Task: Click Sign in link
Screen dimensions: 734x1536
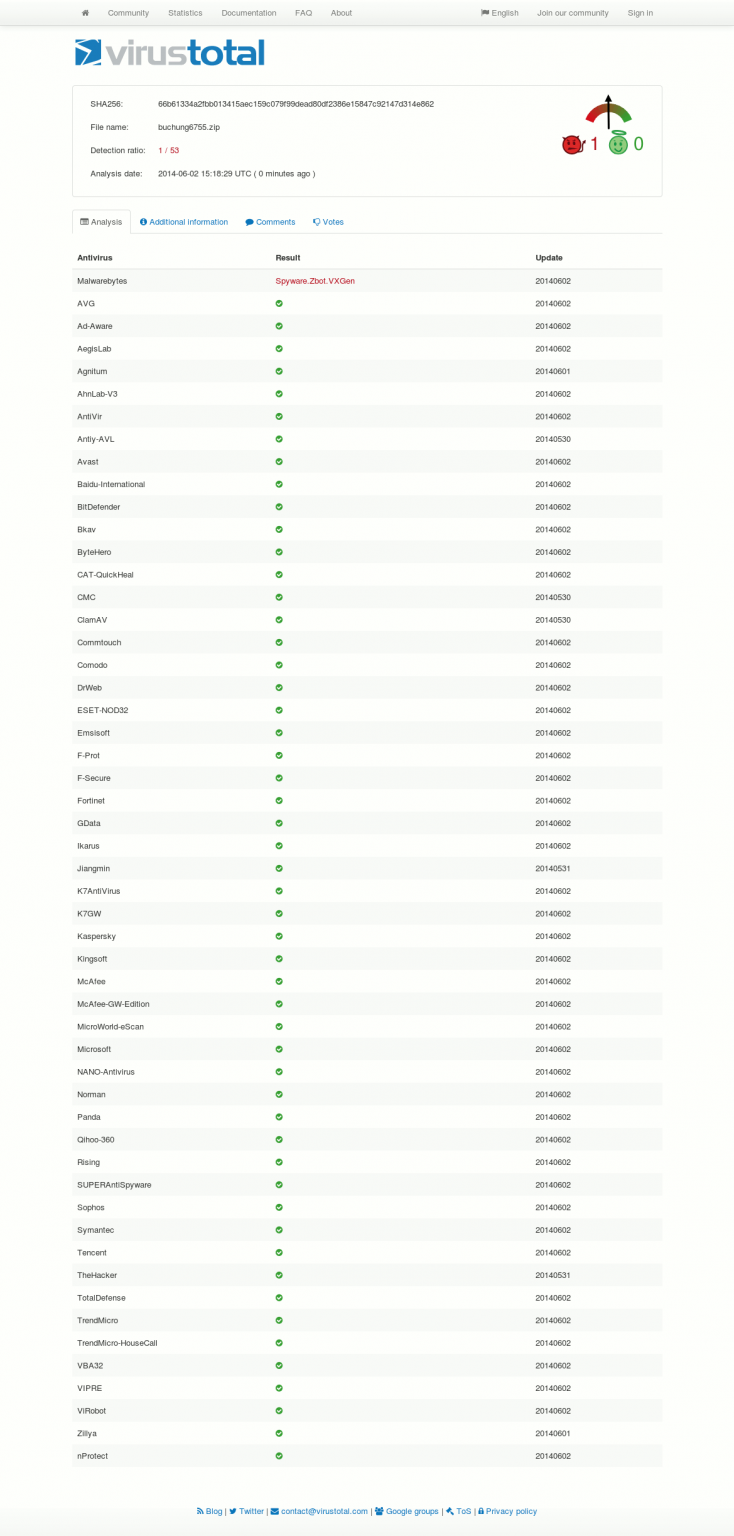Action: click(640, 13)
